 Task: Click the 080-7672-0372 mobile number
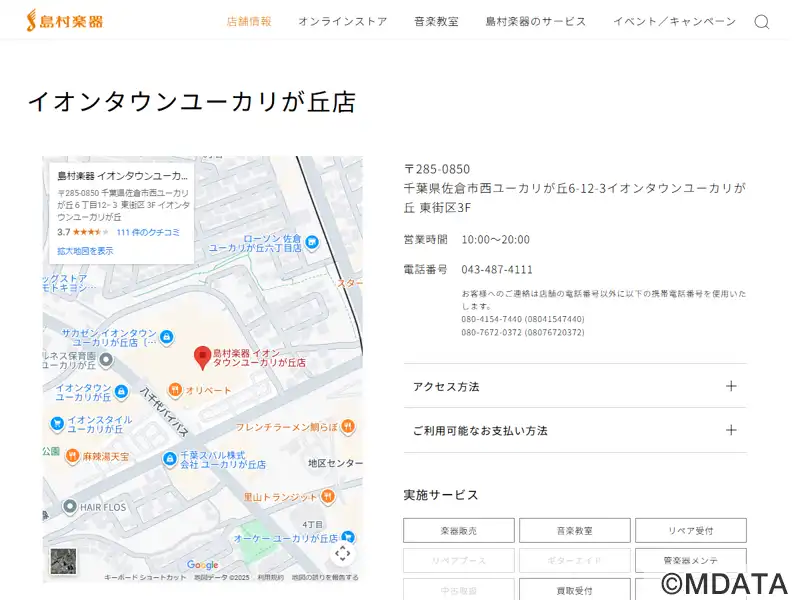[x=523, y=332]
